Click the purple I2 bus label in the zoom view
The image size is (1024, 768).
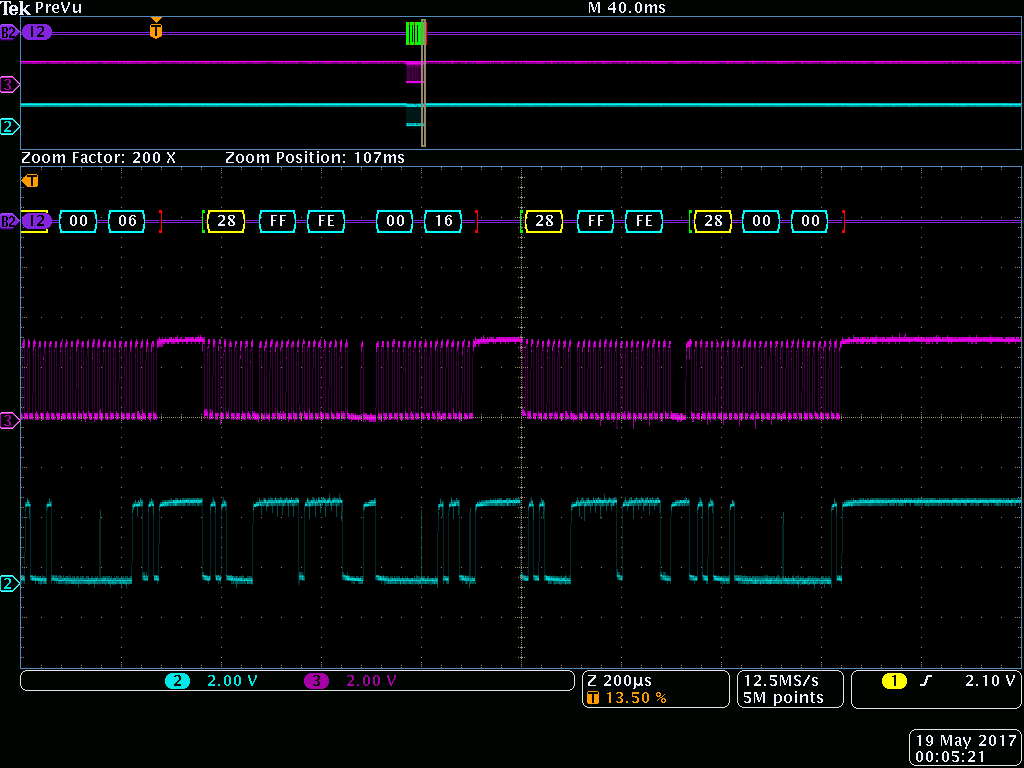37,221
